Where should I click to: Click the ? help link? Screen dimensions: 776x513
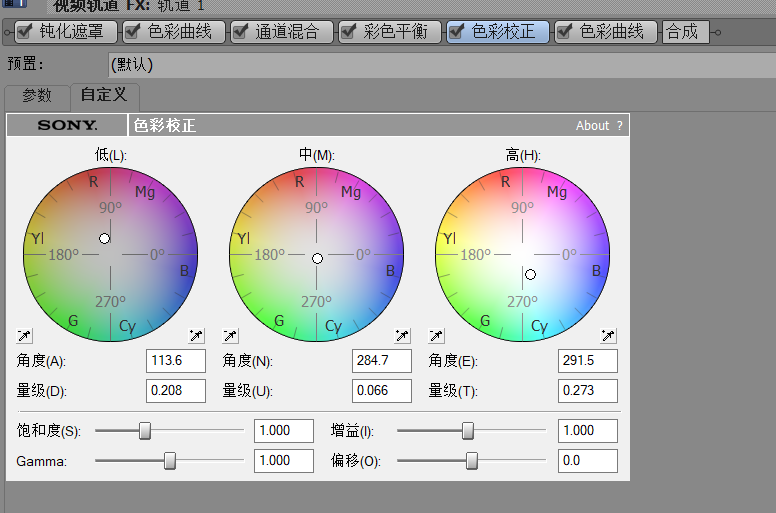(620, 126)
